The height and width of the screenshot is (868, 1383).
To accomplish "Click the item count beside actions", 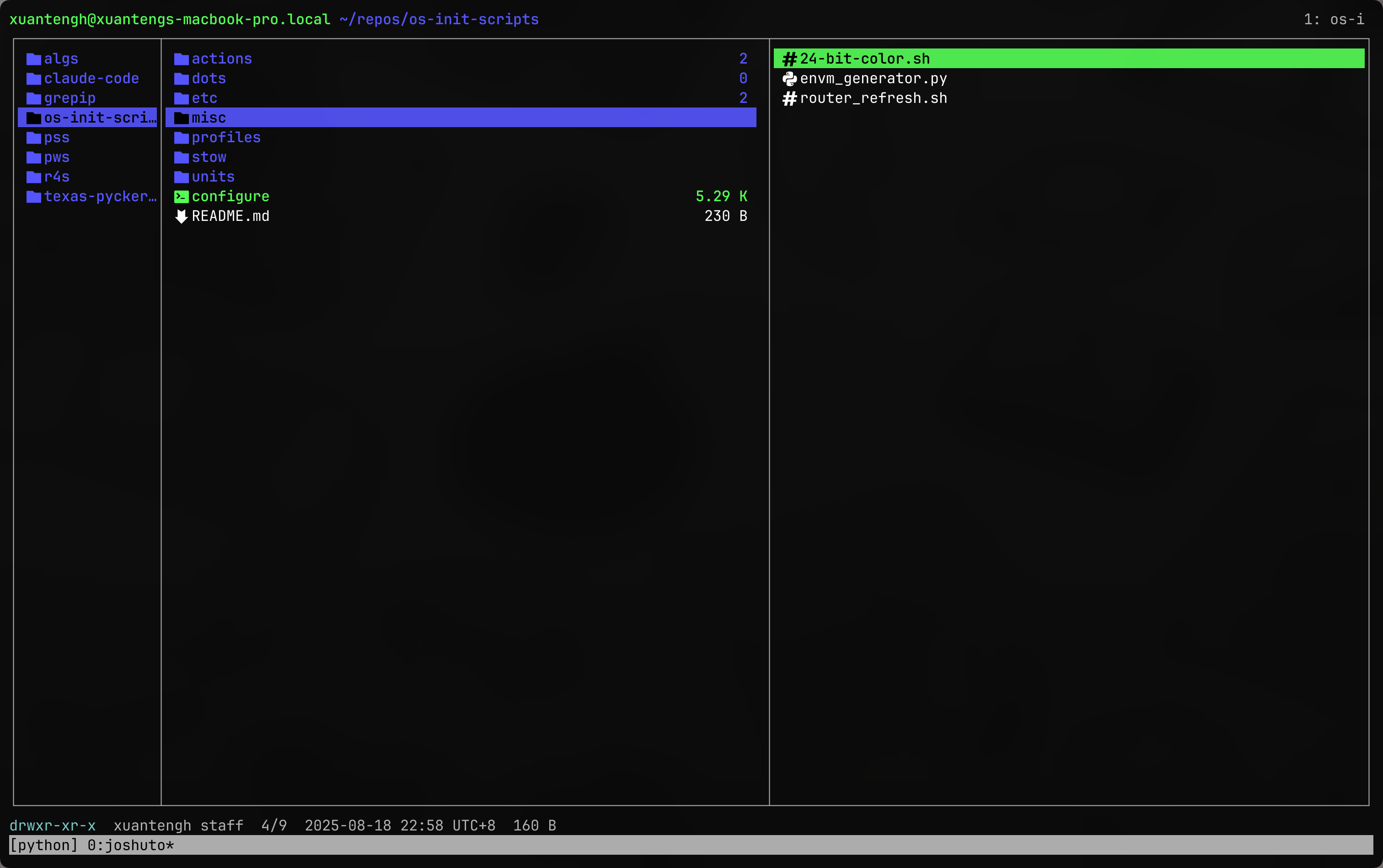I will [x=743, y=59].
